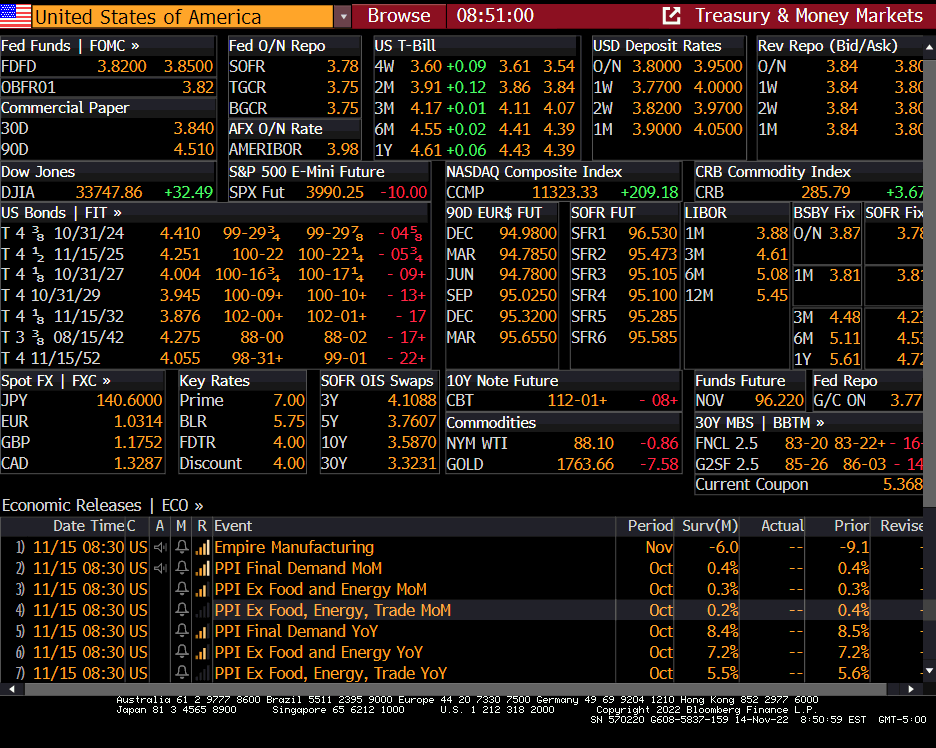Enable alert bell for PPI Final Demand YoY
The image size is (936, 748).
[x=181, y=631]
